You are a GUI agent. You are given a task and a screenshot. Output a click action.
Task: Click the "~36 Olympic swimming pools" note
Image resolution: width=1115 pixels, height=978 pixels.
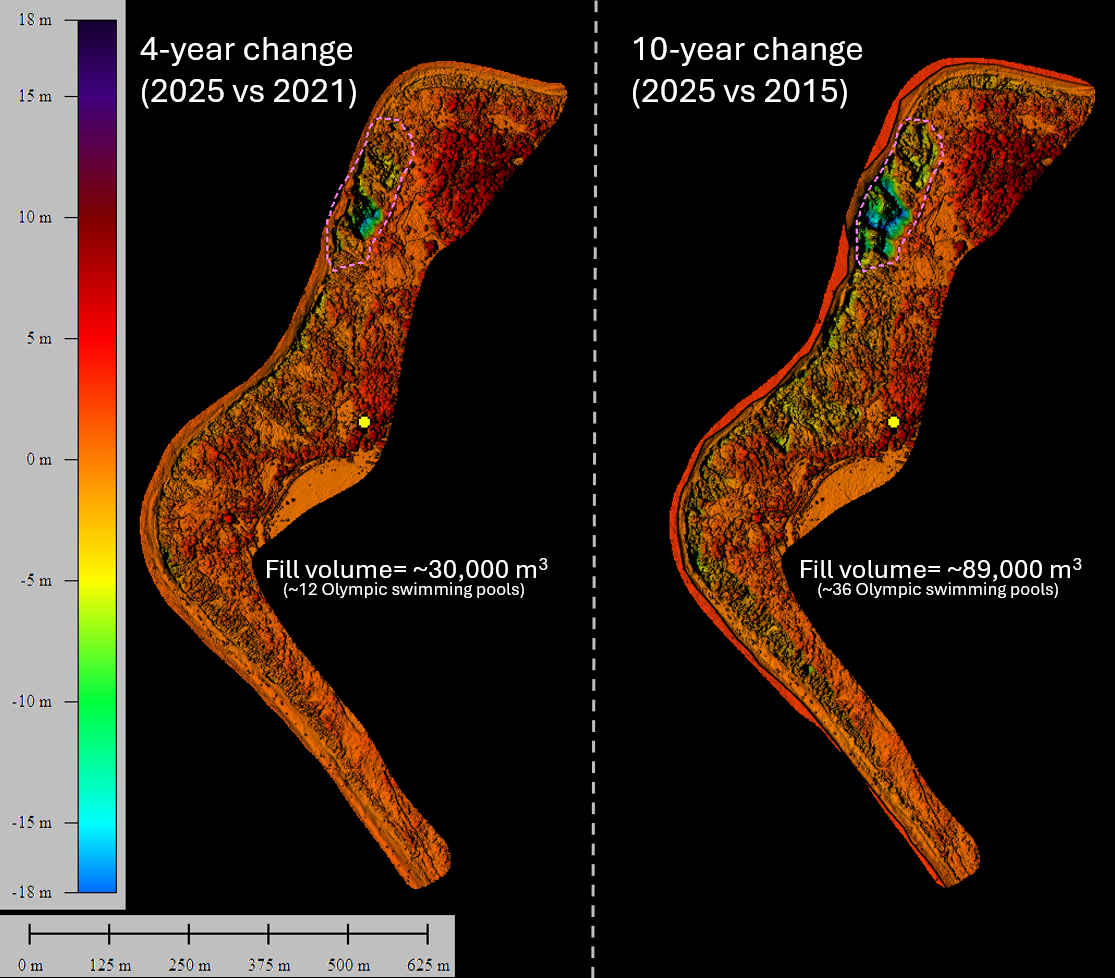(x=938, y=590)
